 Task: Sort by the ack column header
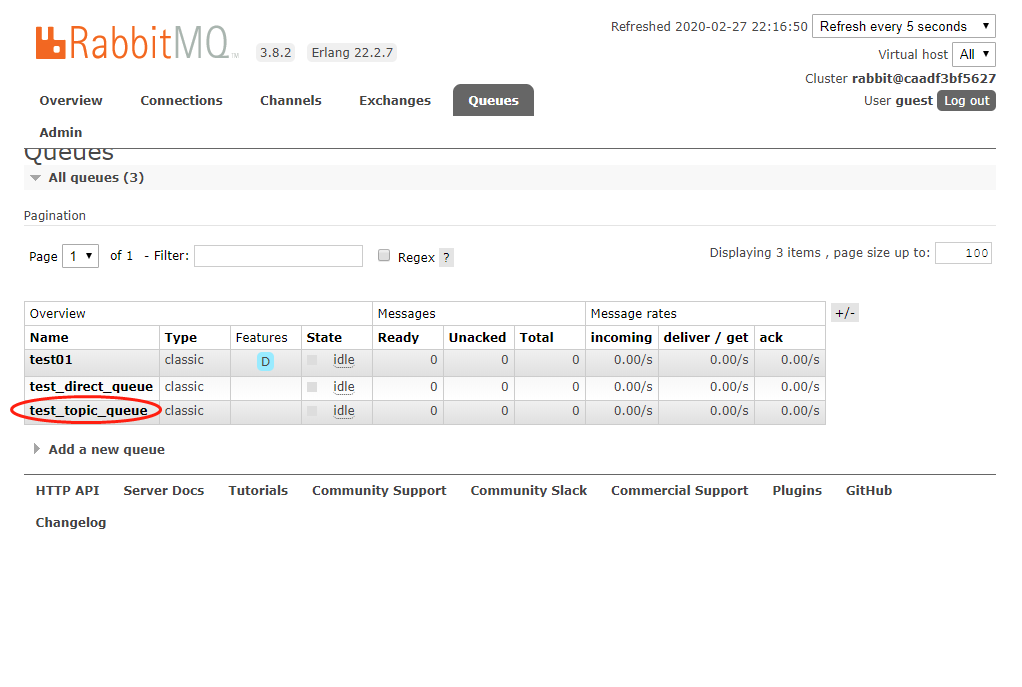[x=771, y=338]
